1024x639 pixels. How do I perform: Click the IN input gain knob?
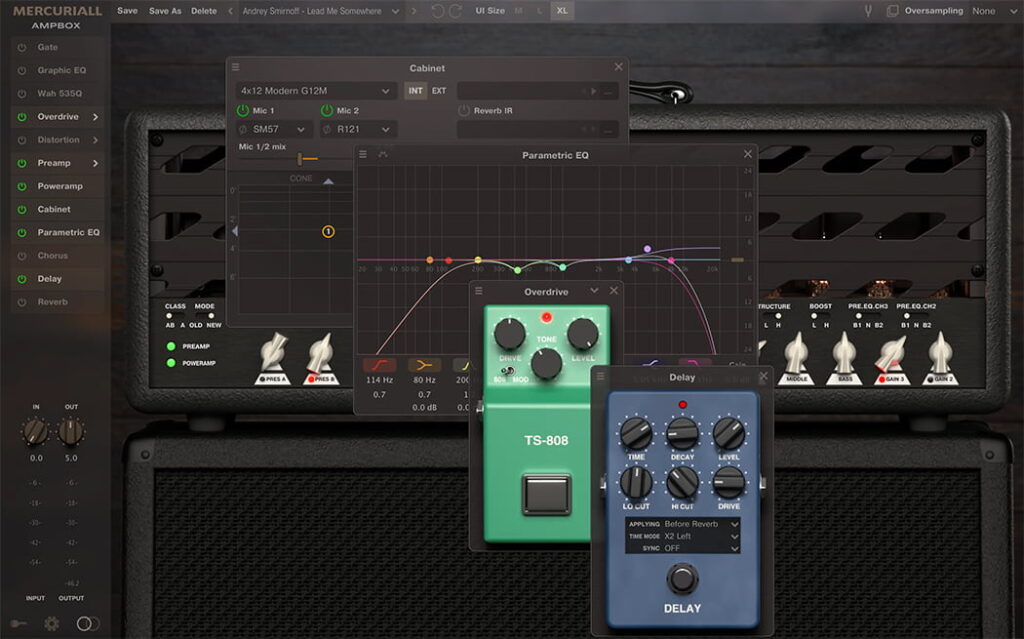[35, 431]
